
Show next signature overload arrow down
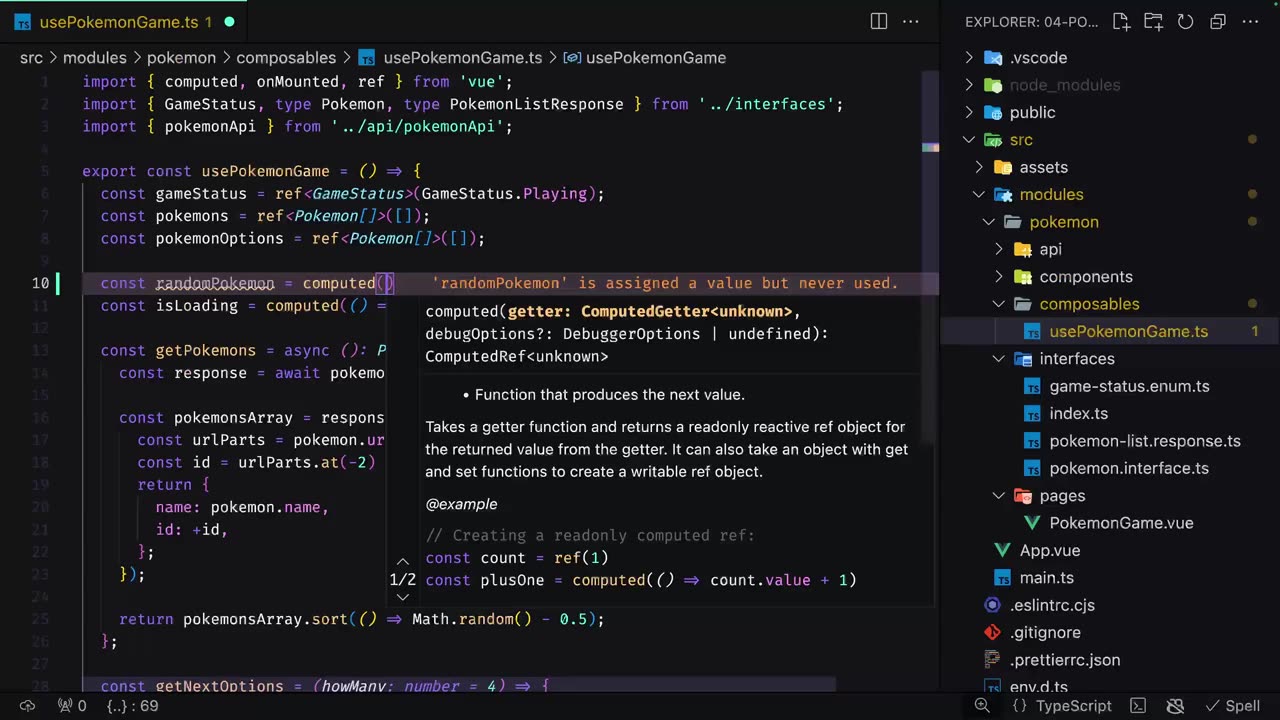click(x=402, y=597)
